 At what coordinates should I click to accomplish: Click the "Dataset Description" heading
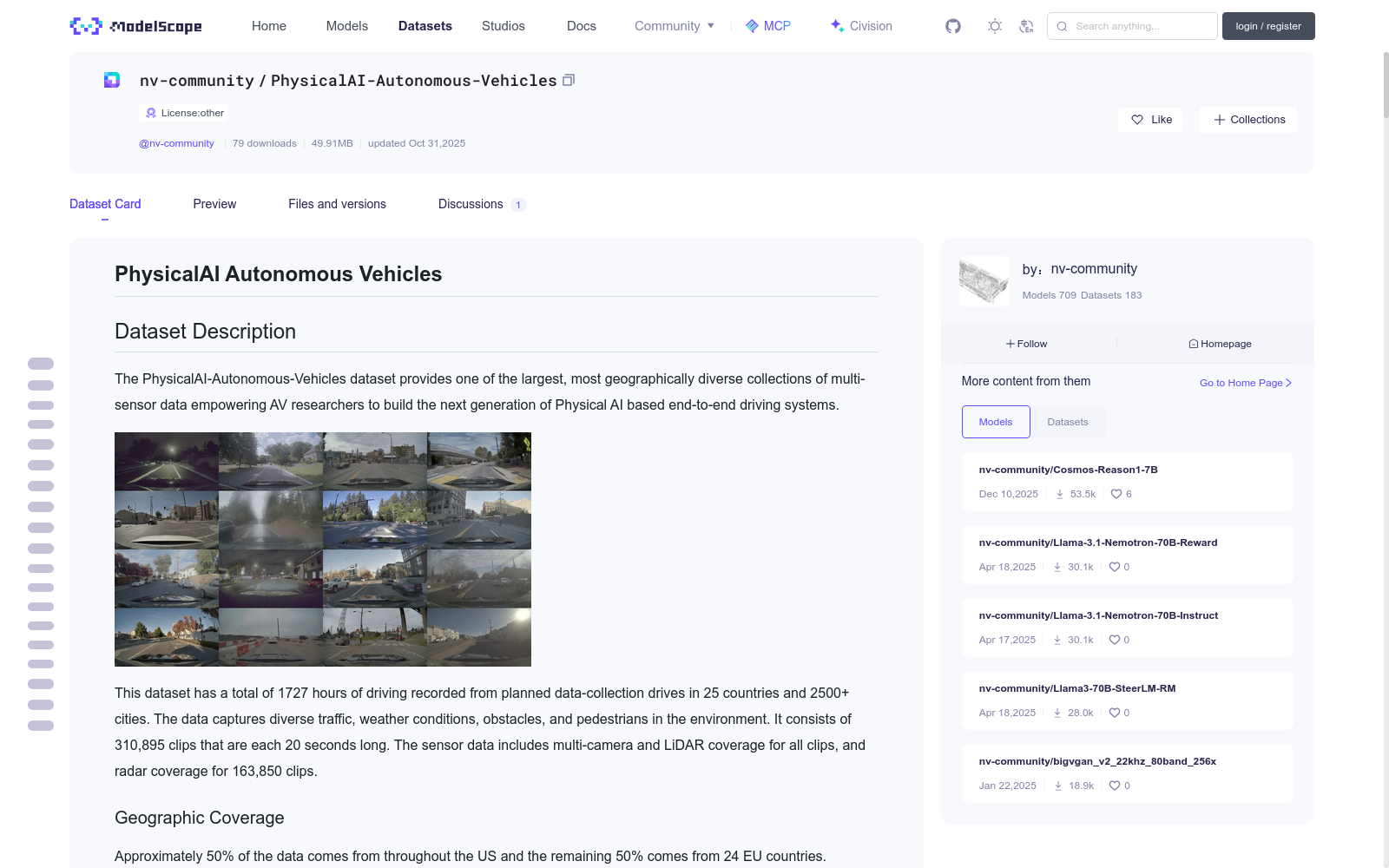point(206,332)
